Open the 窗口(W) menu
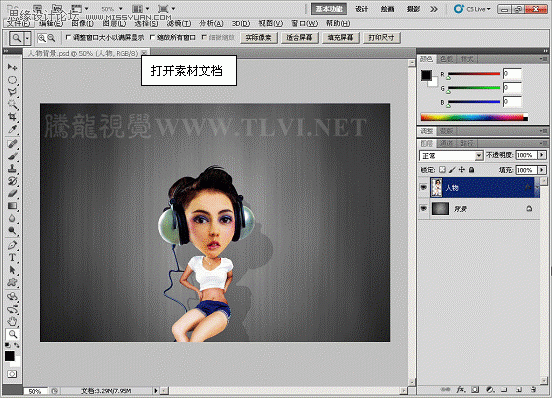 pyautogui.click(x=305, y=23)
